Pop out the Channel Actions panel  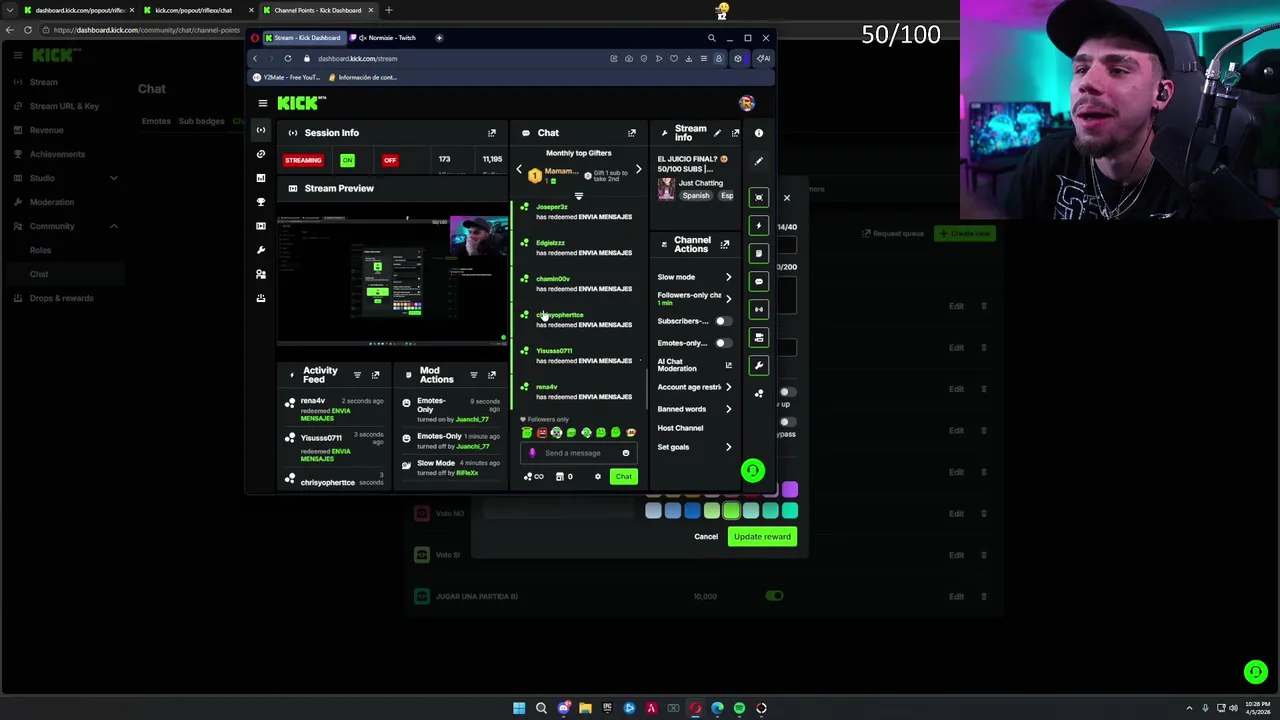(725, 244)
